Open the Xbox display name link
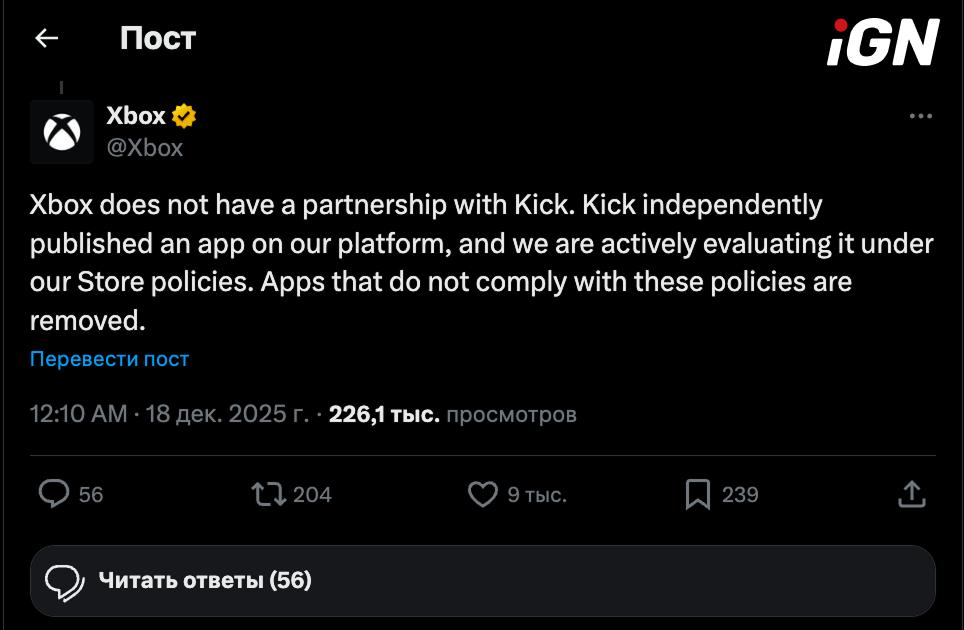The image size is (964, 630). 136,116
